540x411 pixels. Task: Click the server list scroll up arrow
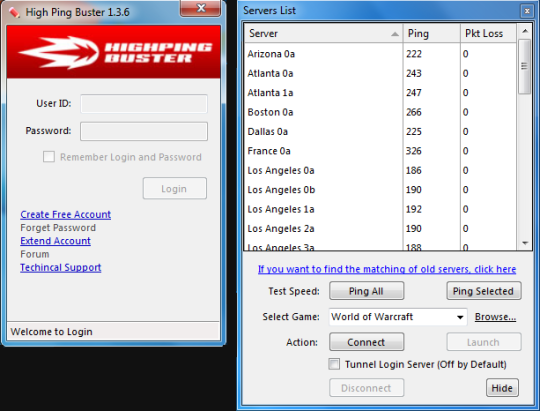pos(525,31)
